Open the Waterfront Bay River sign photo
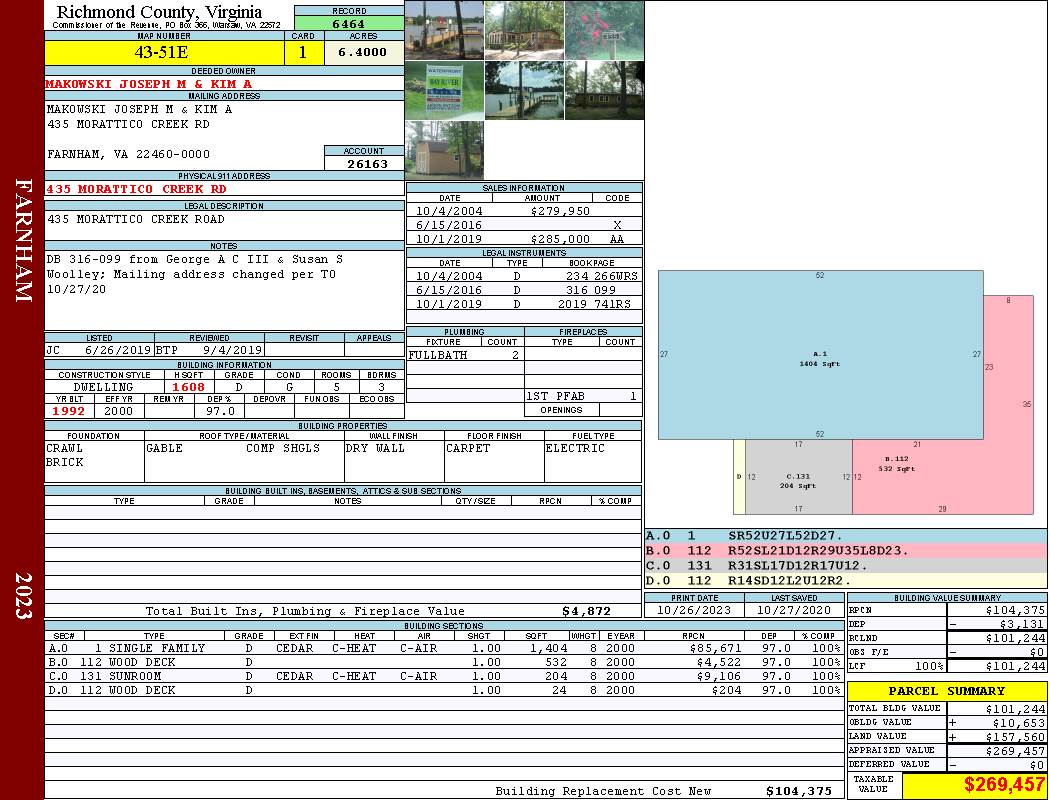 (444, 90)
